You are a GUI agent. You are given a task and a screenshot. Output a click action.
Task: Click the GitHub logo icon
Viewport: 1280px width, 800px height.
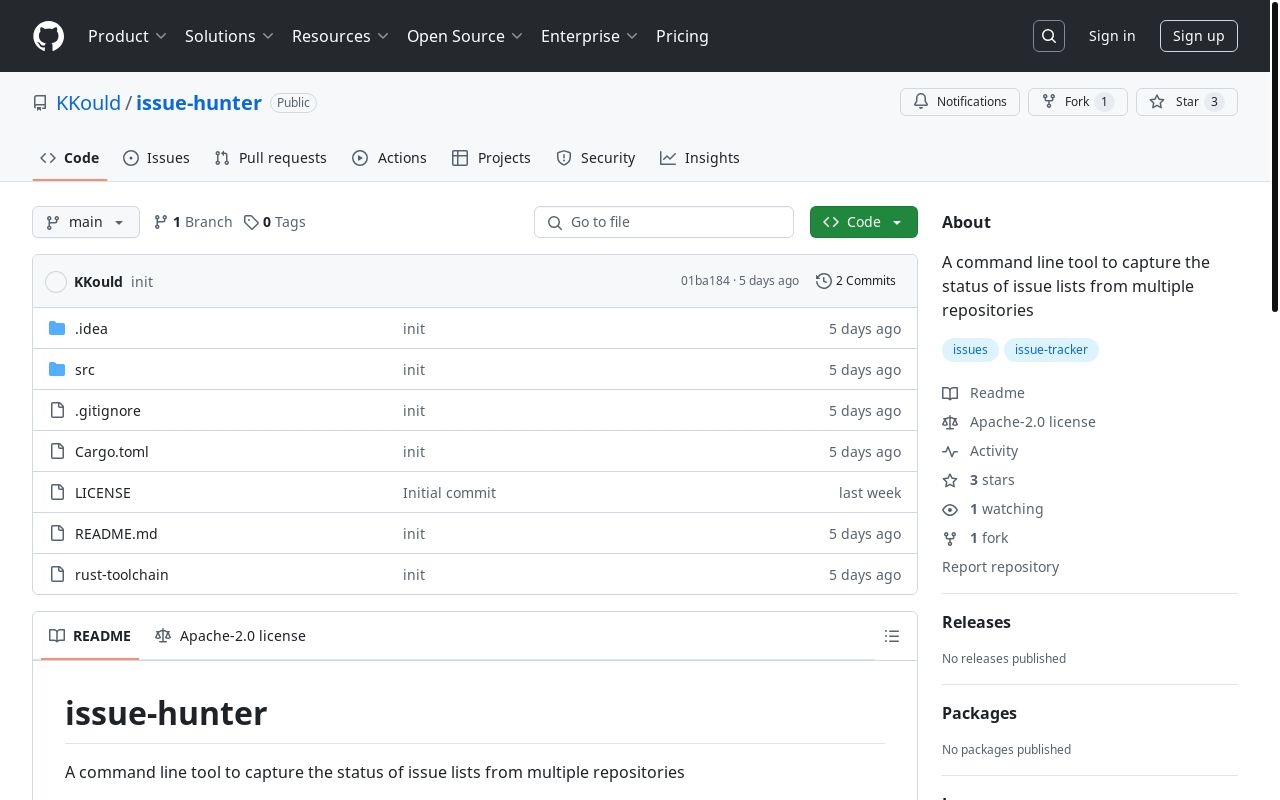[48, 36]
